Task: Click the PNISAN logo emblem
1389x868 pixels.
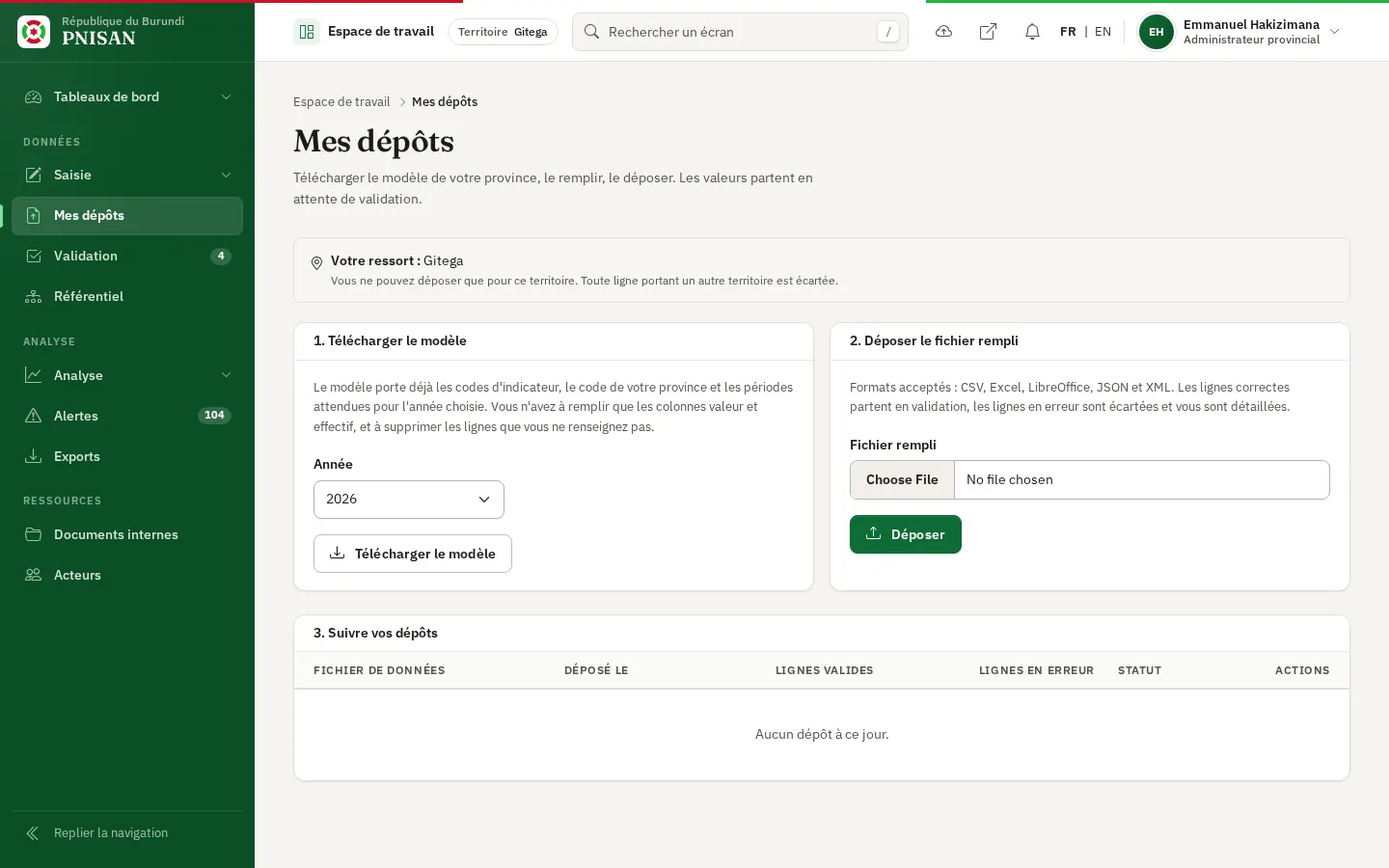Action: [x=34, y=32]
